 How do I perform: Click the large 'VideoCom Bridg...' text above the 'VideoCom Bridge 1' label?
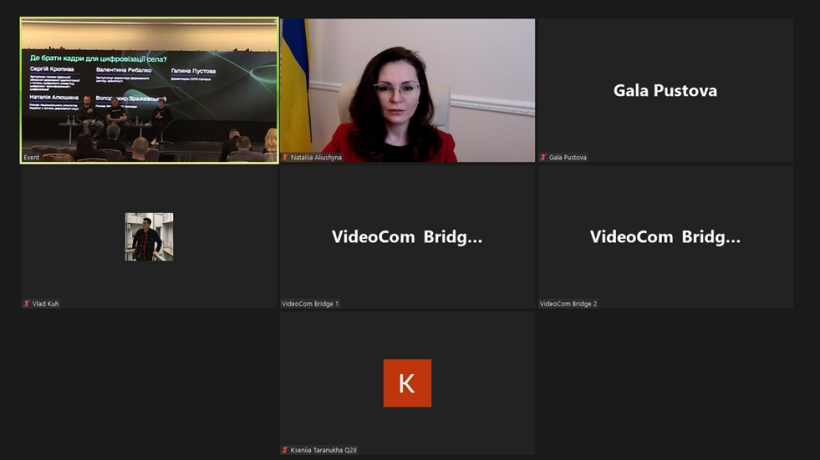pyautogui.click(x=407, y=237)
